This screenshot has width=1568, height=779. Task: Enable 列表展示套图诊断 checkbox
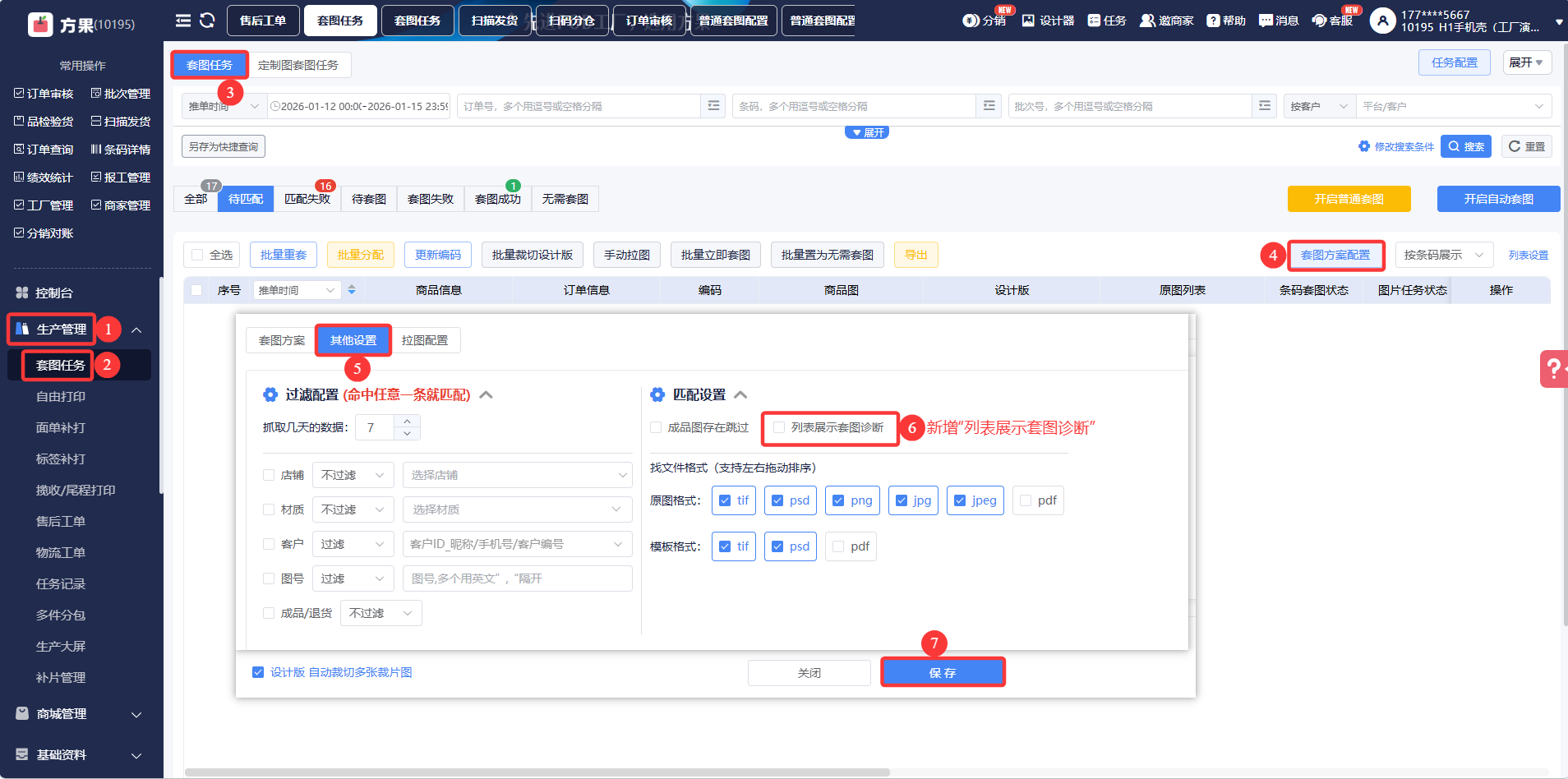point(779,427)
